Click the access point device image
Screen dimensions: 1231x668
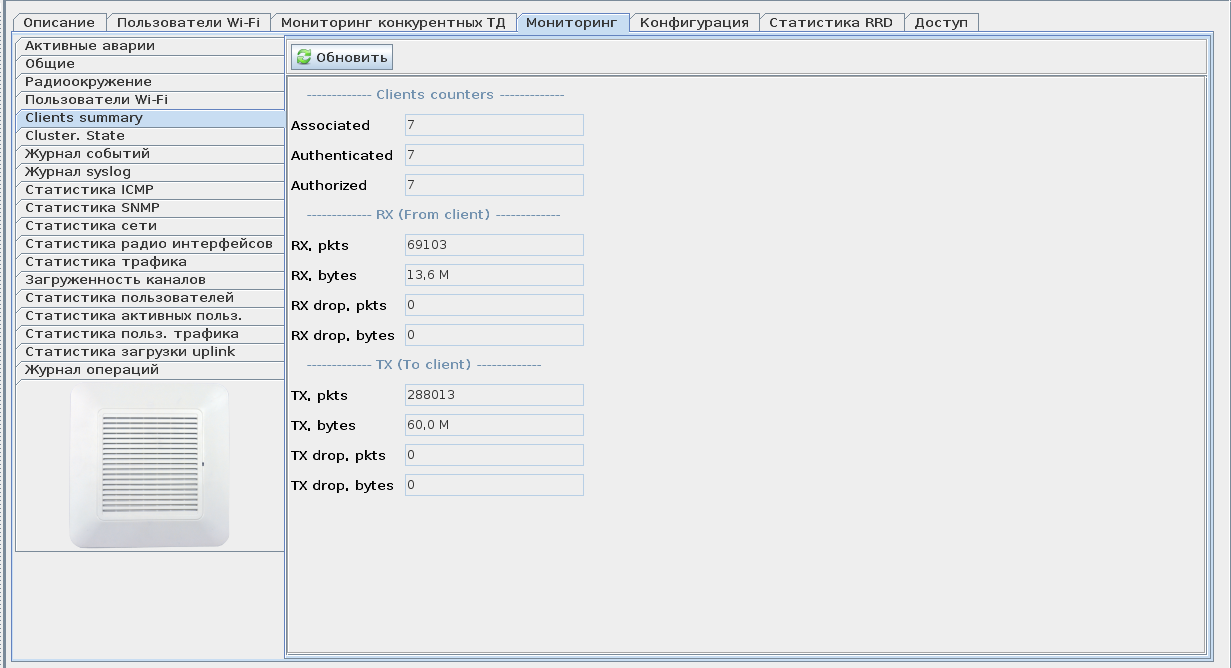(x=150, y=466)
